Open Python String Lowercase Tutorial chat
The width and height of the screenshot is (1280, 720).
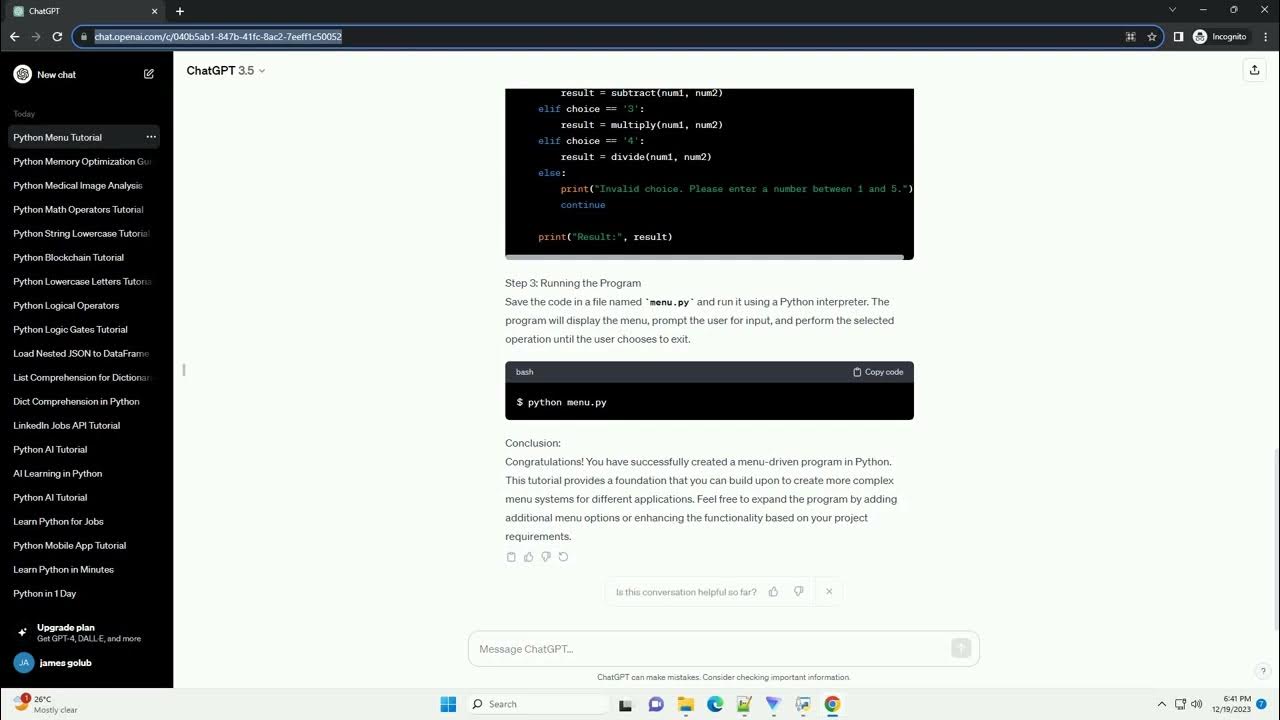point(84,233)
